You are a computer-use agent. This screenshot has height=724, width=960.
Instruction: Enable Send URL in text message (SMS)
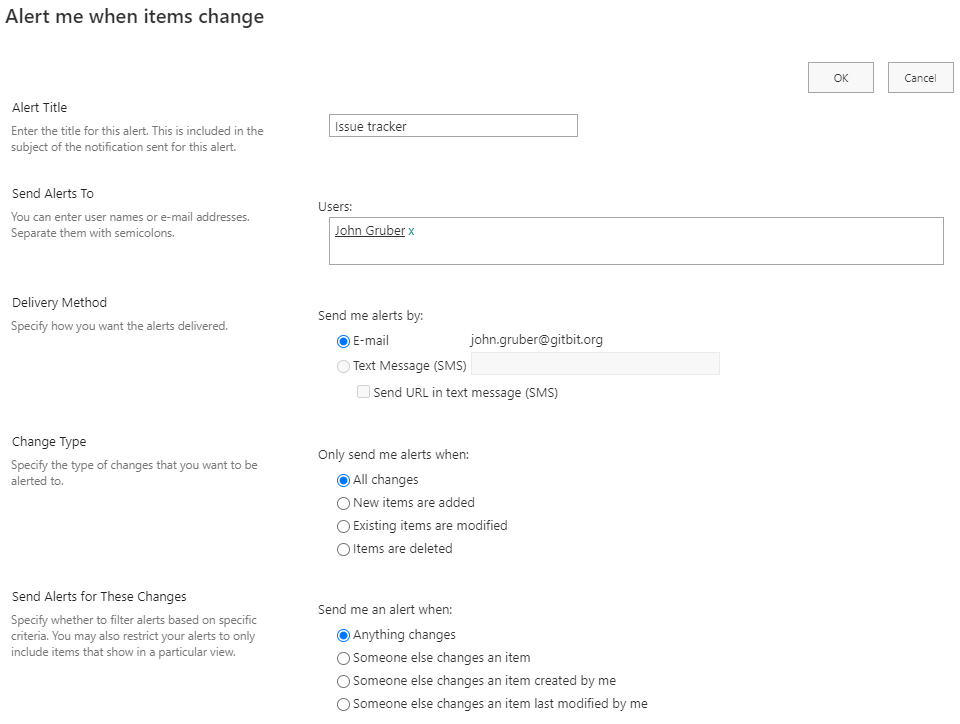363,391
